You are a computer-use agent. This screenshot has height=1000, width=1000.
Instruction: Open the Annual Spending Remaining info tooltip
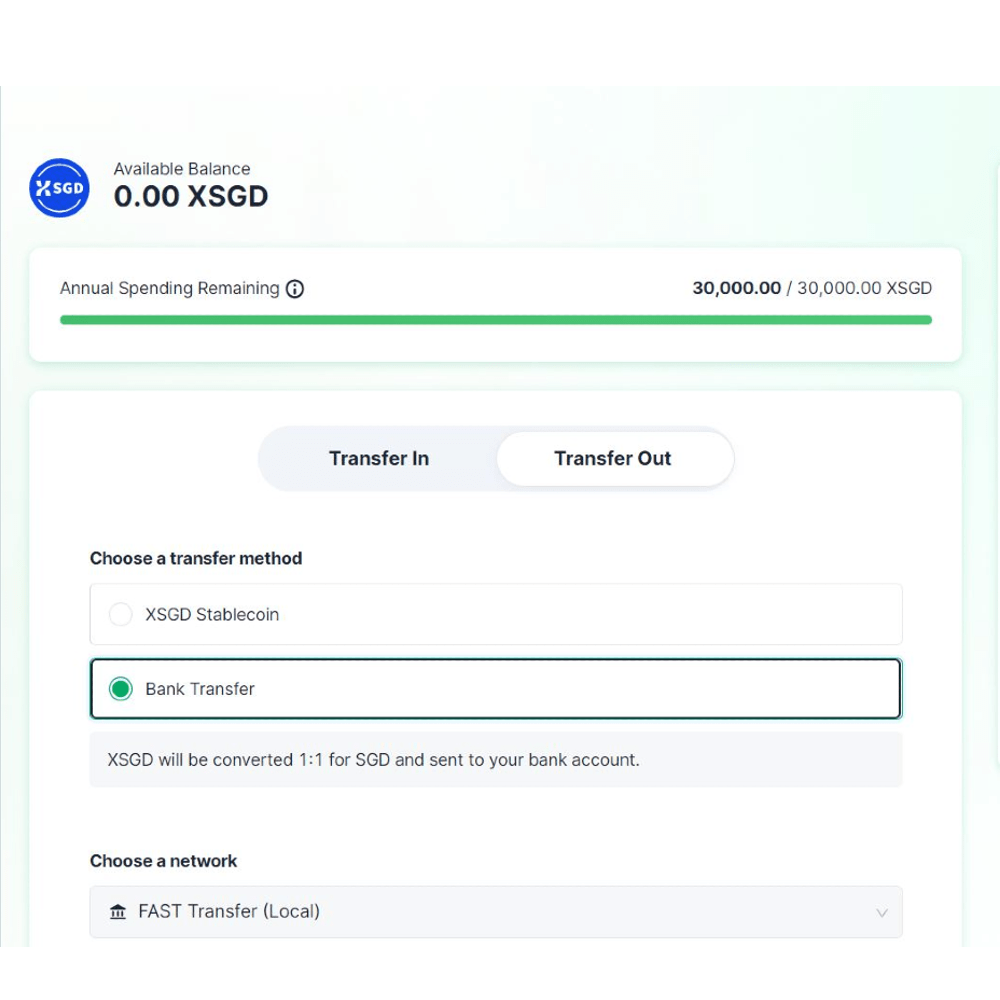[x=295, y=288]
